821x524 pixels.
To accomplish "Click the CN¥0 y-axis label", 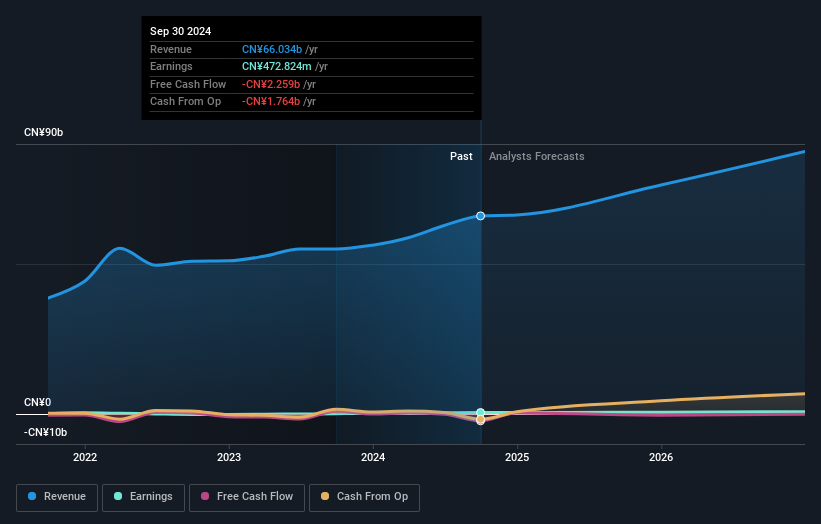I will click(x=38, y=403).
